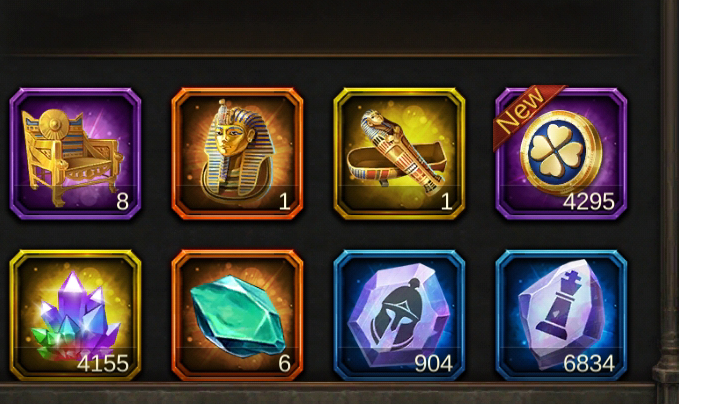
Task: Click the quantity 6 on the teal gem
Action: (x=284, y=364)
